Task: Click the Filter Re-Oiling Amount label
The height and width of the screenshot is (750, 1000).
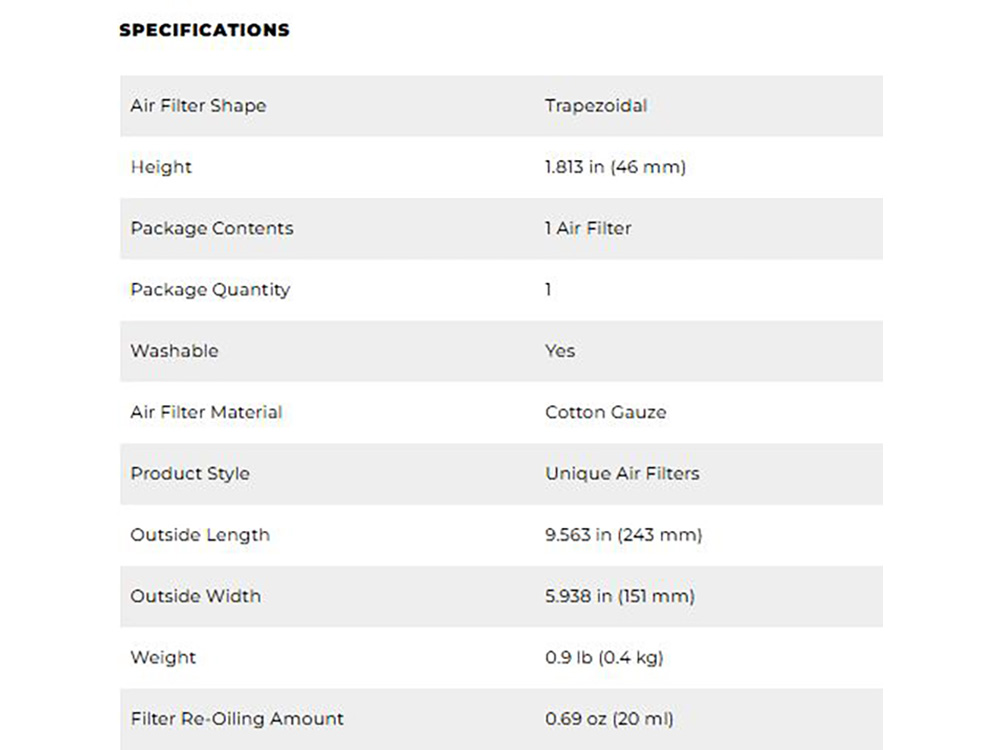Action: coord(236,718)
